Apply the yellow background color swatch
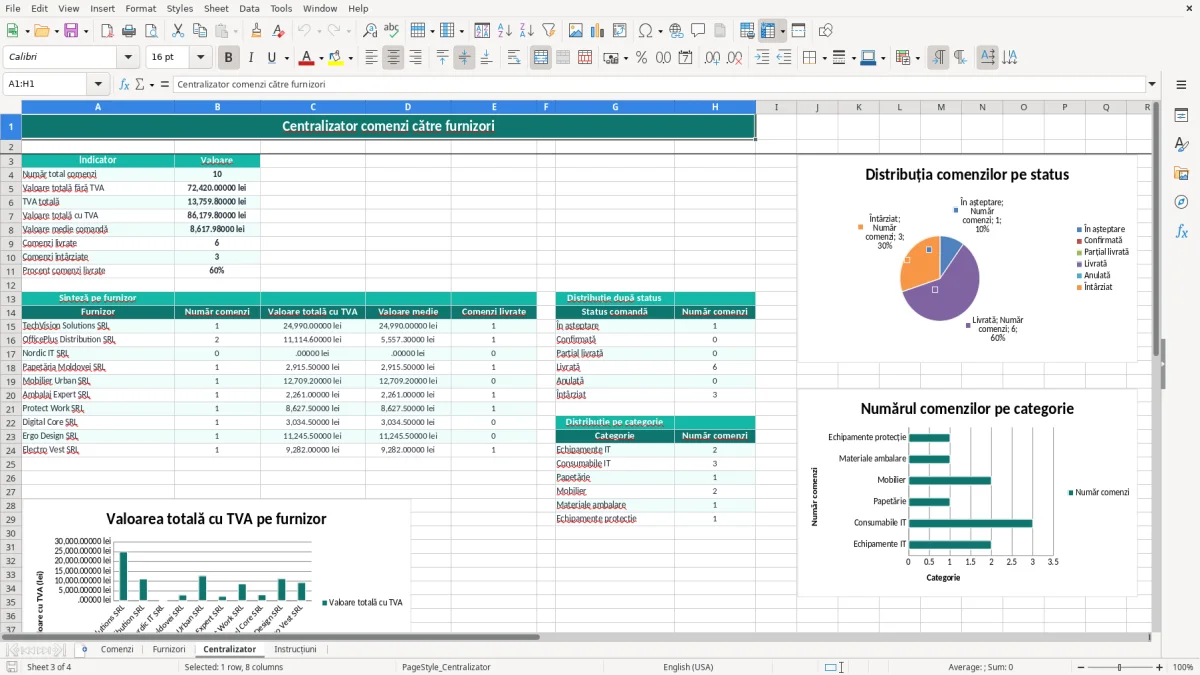Screen dimensions: 1200x675 [x=335, y=58]
